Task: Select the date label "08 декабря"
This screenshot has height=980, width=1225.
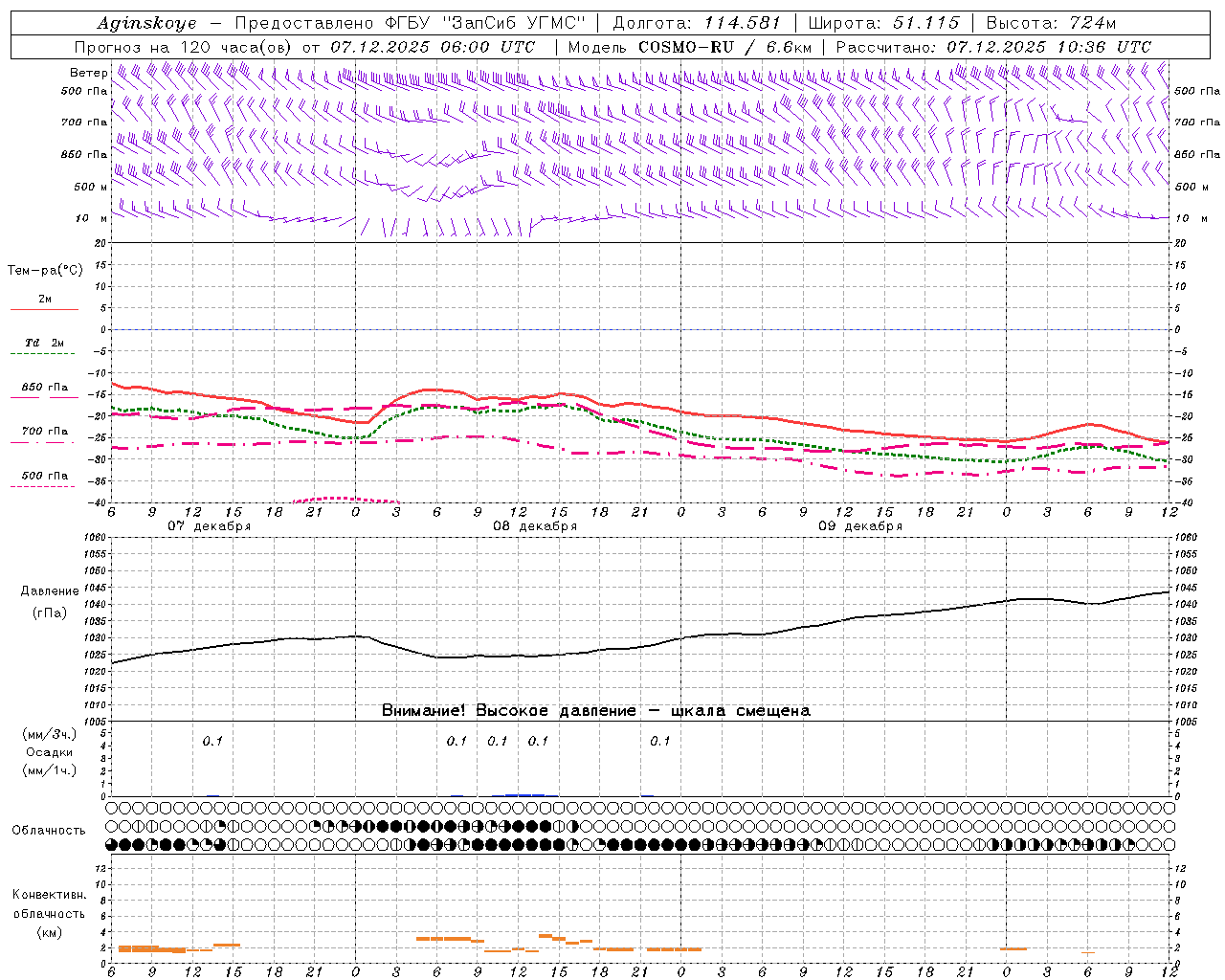Action: point(535,526)
